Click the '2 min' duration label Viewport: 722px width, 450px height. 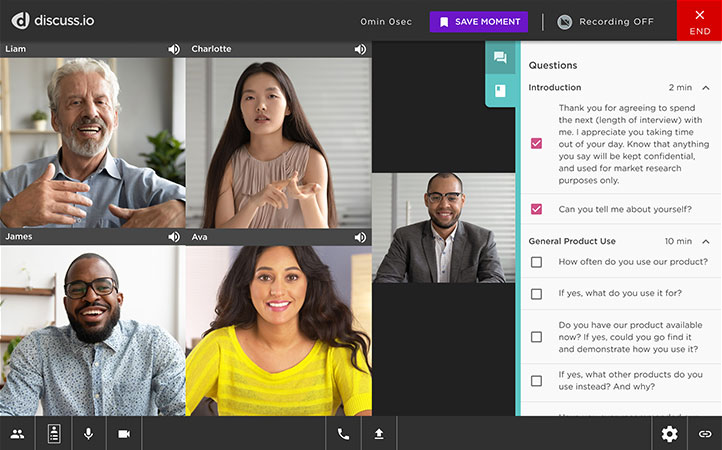[680, 88]
